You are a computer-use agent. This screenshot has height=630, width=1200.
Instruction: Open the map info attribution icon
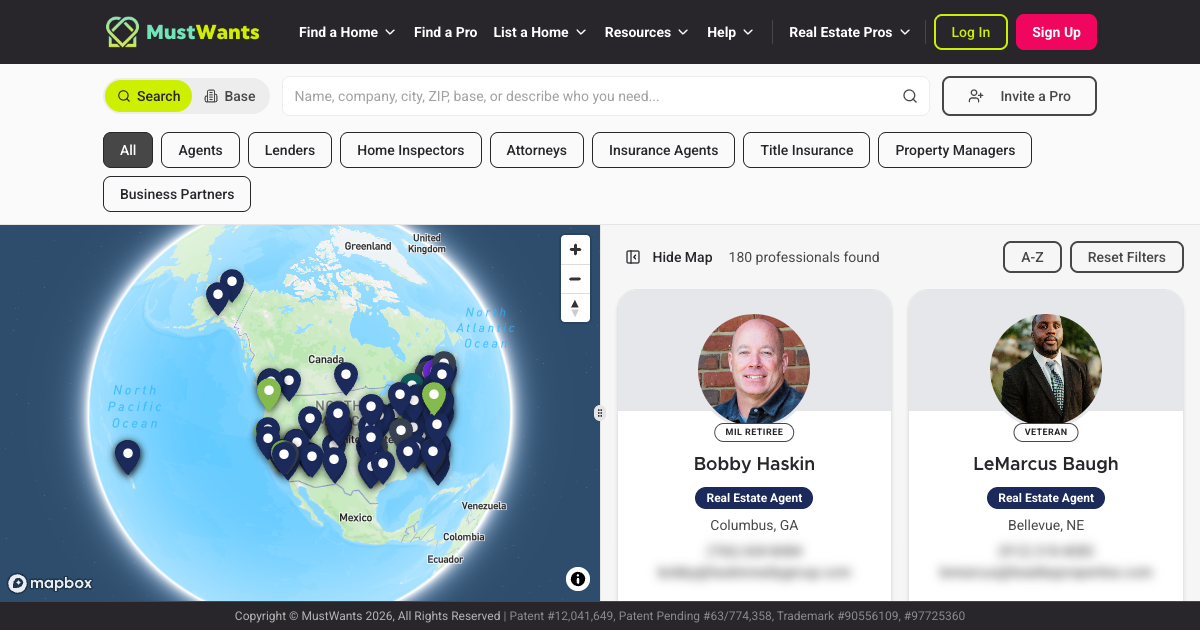click(x=578, y=579)
